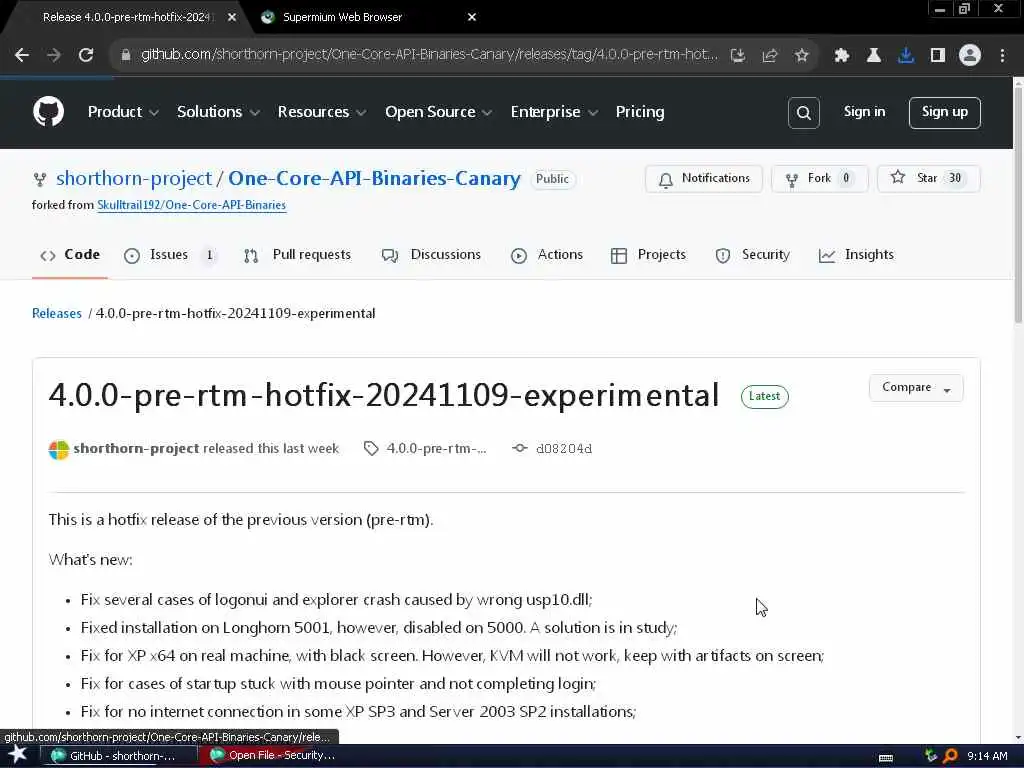Screen dimensions: 1024x768
Task: Open browser profile avatar
Action: pyautogui.click(x=970, y=56)
